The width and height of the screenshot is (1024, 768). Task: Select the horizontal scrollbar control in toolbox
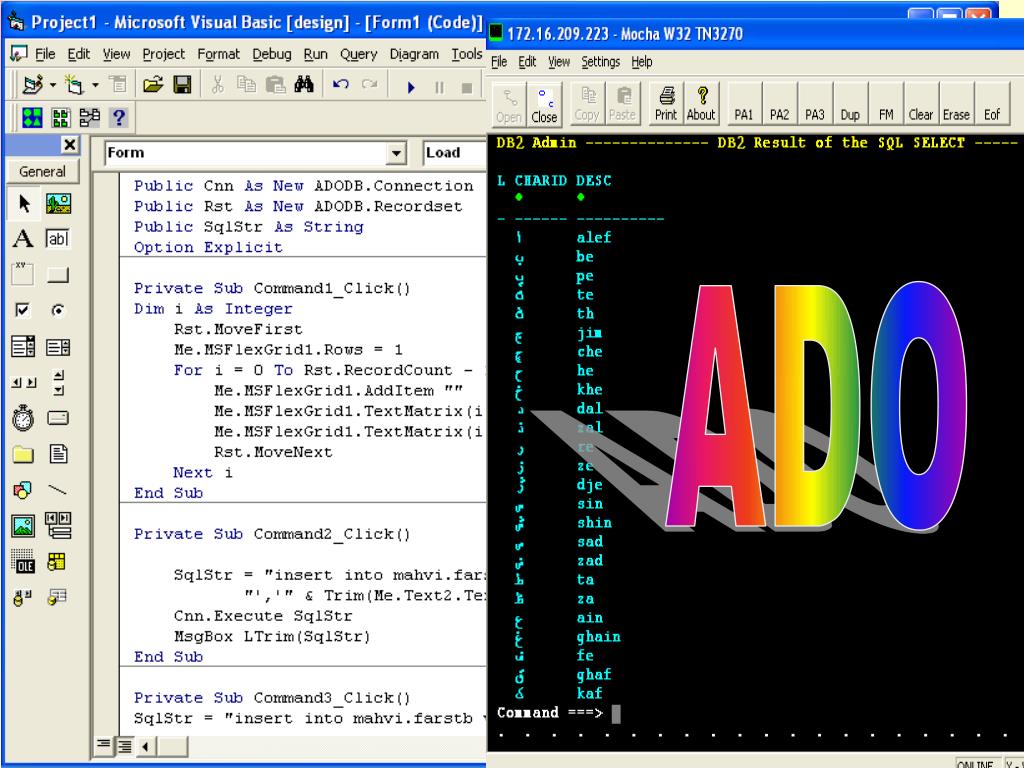[x=24, y=383]
